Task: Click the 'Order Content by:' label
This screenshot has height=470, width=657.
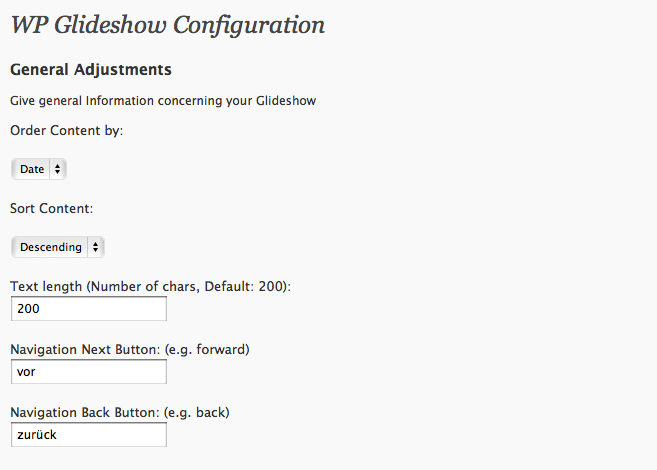Action: coord(66,130)
